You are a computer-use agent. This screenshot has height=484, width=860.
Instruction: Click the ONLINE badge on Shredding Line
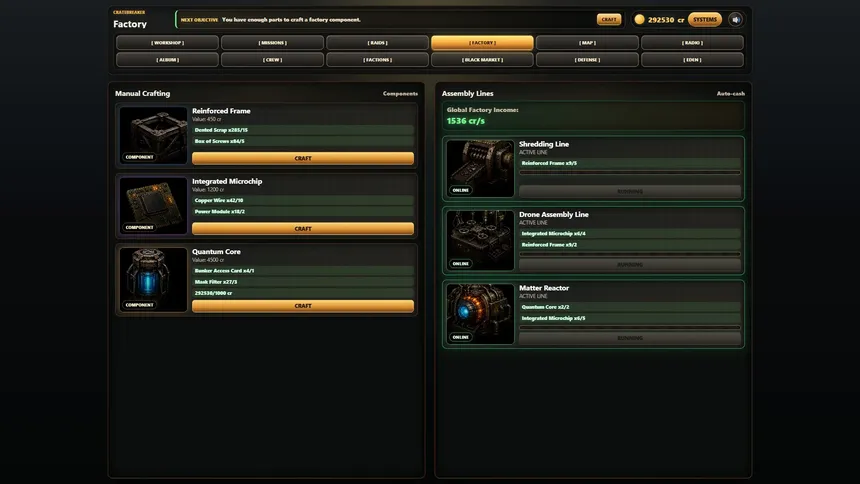461,190
